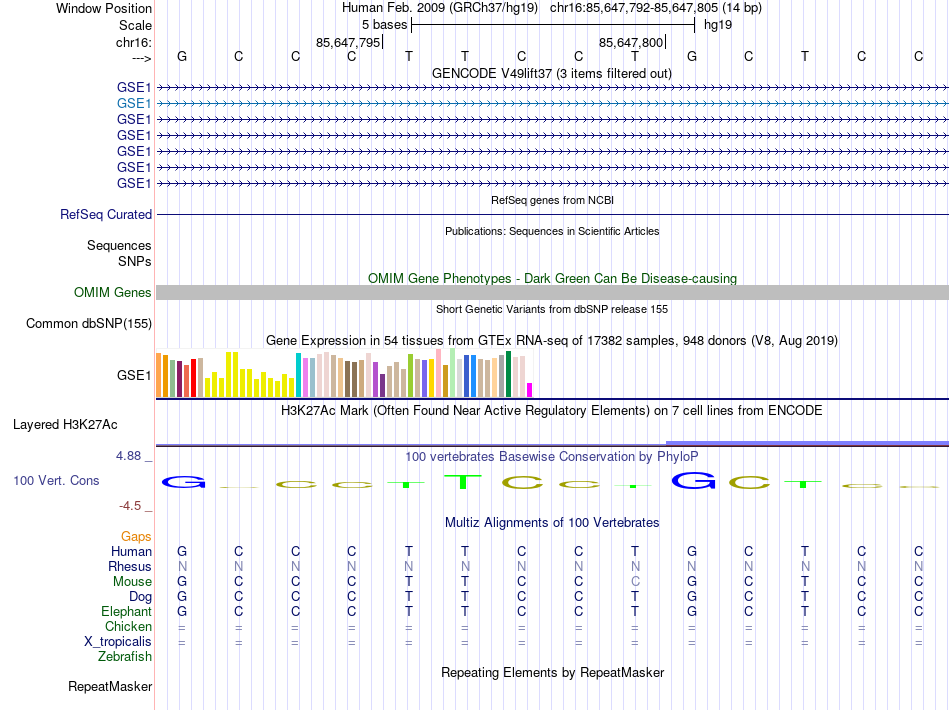Screen dimensions: 950x710
Task: Click the 'Zebrafish' alignment row label
Action: pyautogui.click(x=125, y=656)
